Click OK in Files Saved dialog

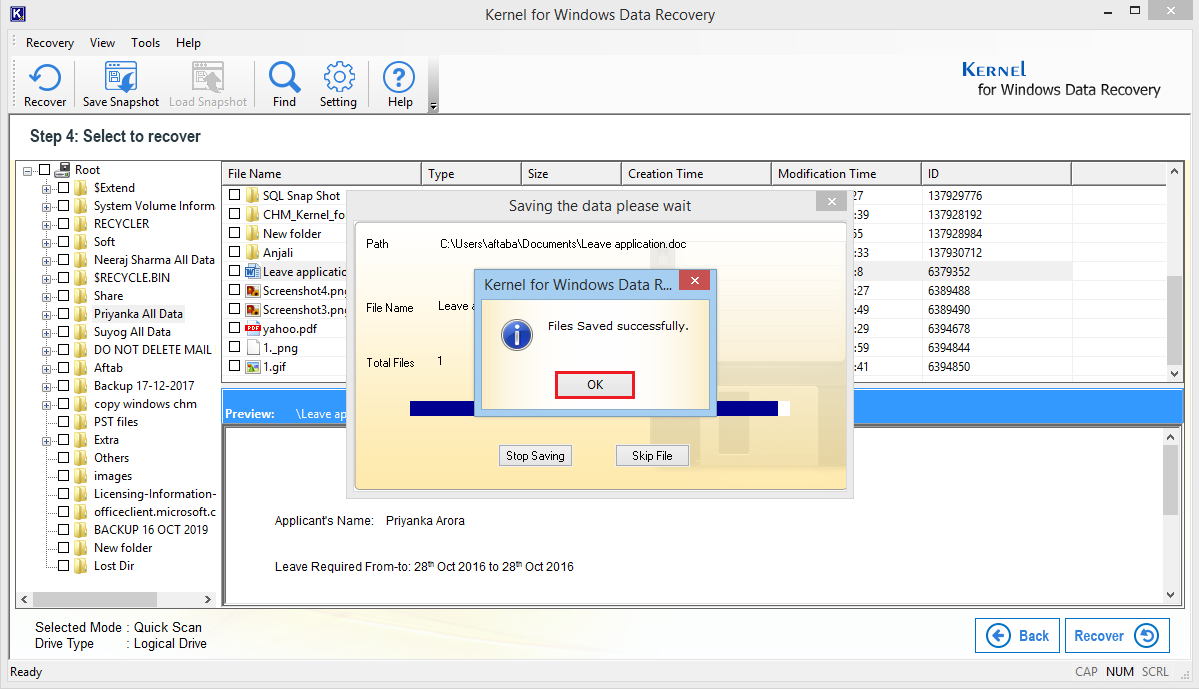click(x=595, y=385)
